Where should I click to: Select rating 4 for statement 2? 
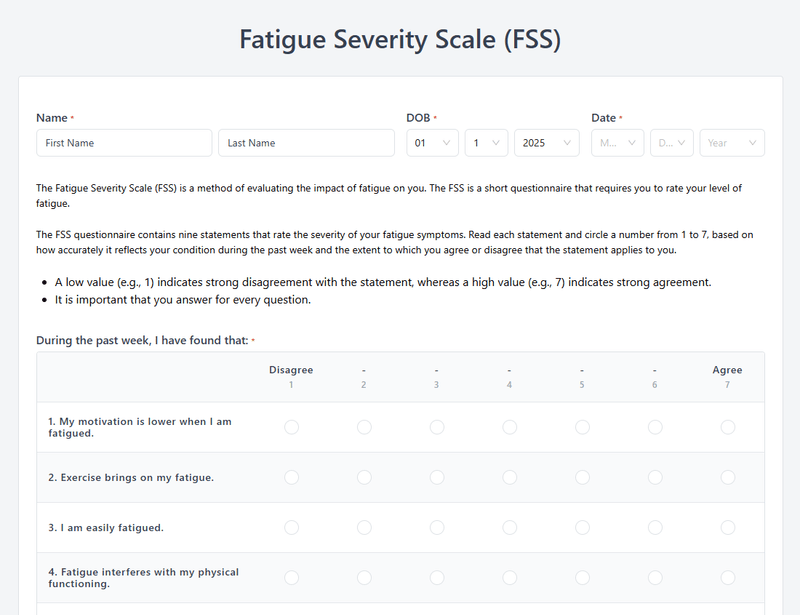[510, 477]
